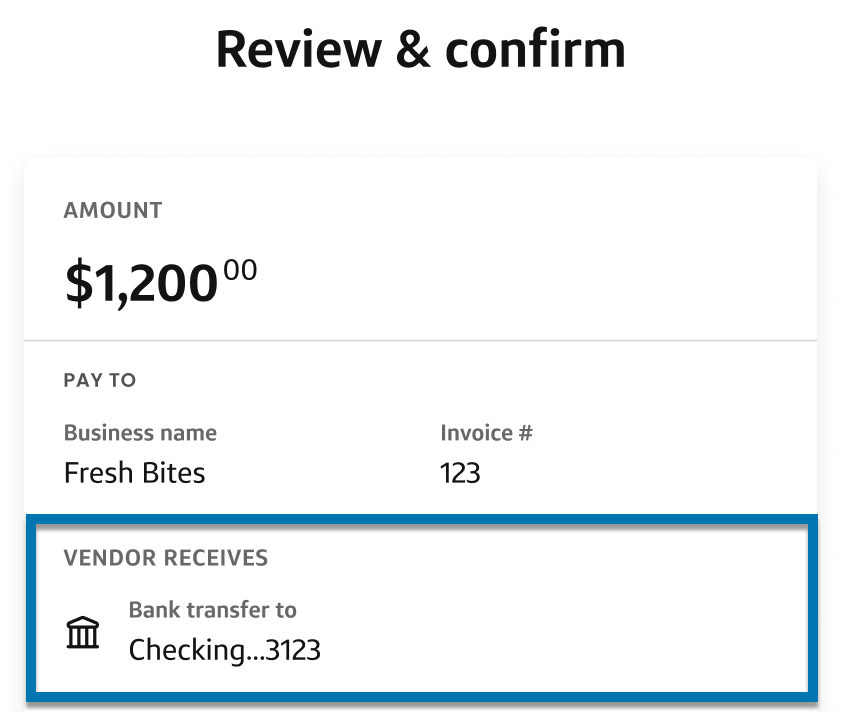Click the "Business name" field label
The height and width of the screenshot is (712, 848).
tap(140, 433)
